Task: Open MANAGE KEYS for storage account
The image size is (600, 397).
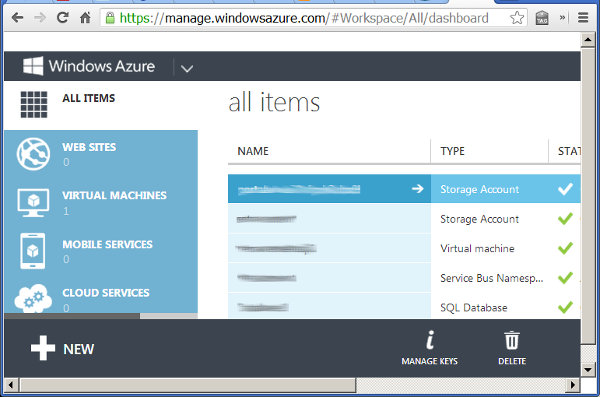Action: (429, 348)
